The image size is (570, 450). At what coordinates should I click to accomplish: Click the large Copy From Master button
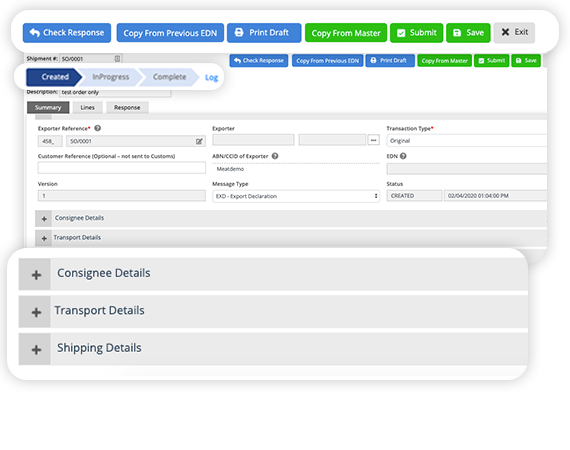(x=346, y=33)
